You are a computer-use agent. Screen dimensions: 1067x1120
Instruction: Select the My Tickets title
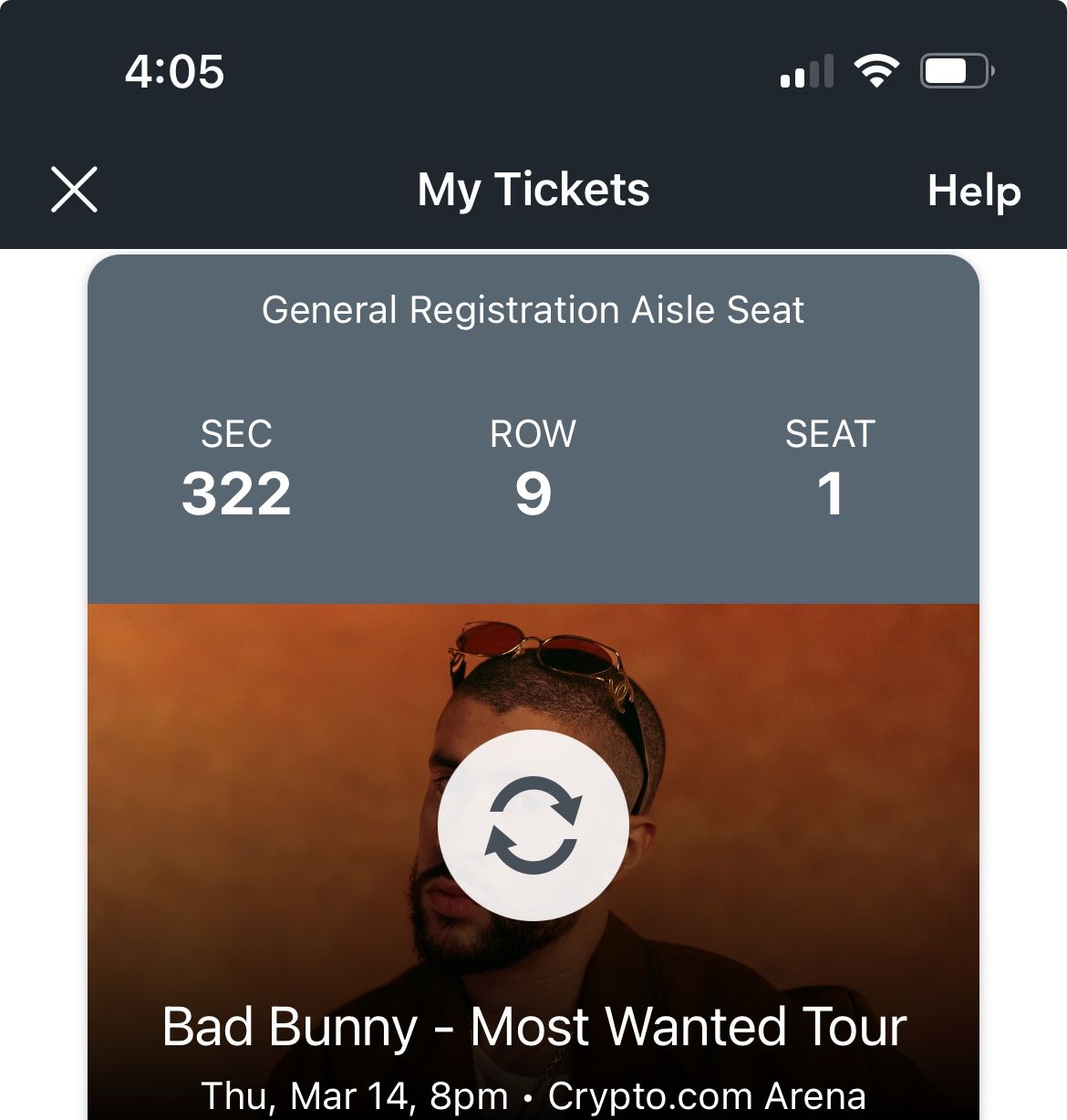tap(533, 190)
